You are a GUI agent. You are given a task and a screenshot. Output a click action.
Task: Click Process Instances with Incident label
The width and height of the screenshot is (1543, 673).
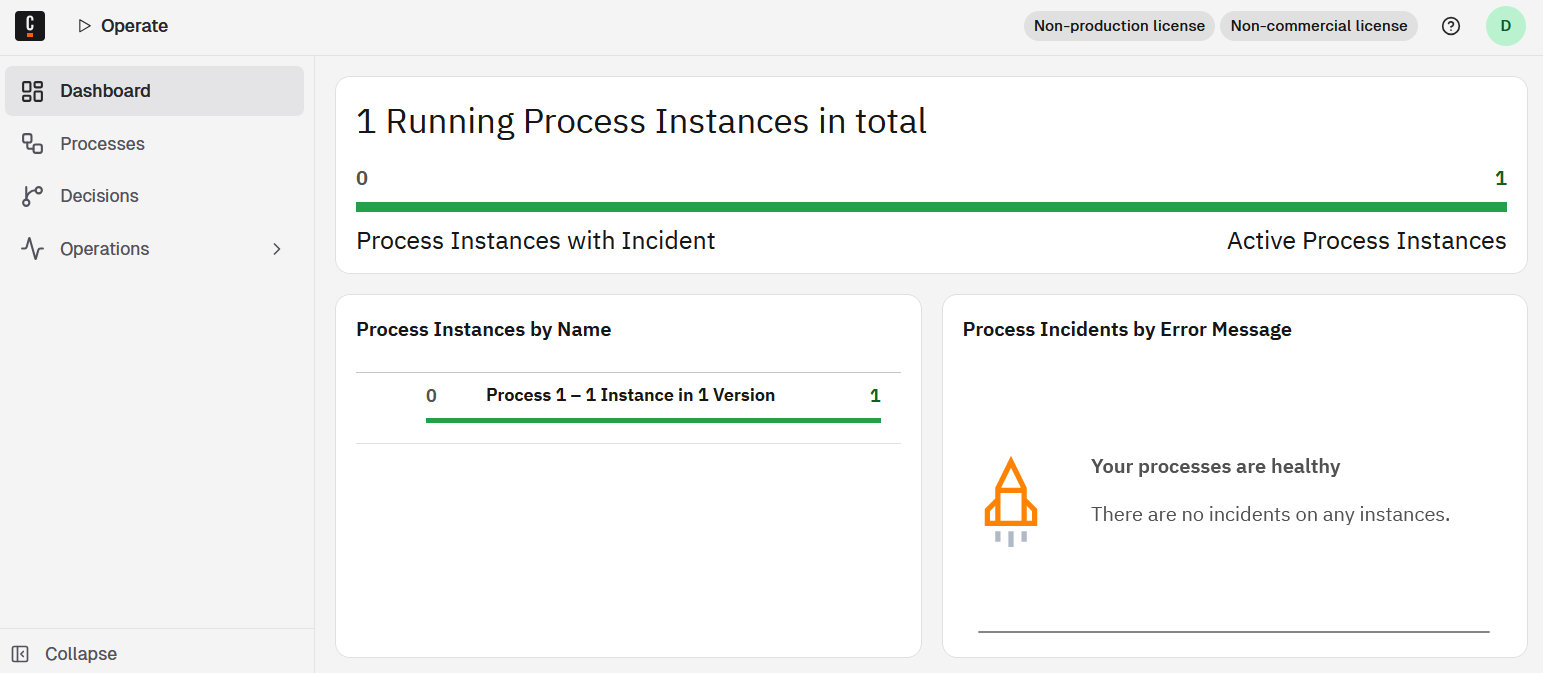(536, 241)
